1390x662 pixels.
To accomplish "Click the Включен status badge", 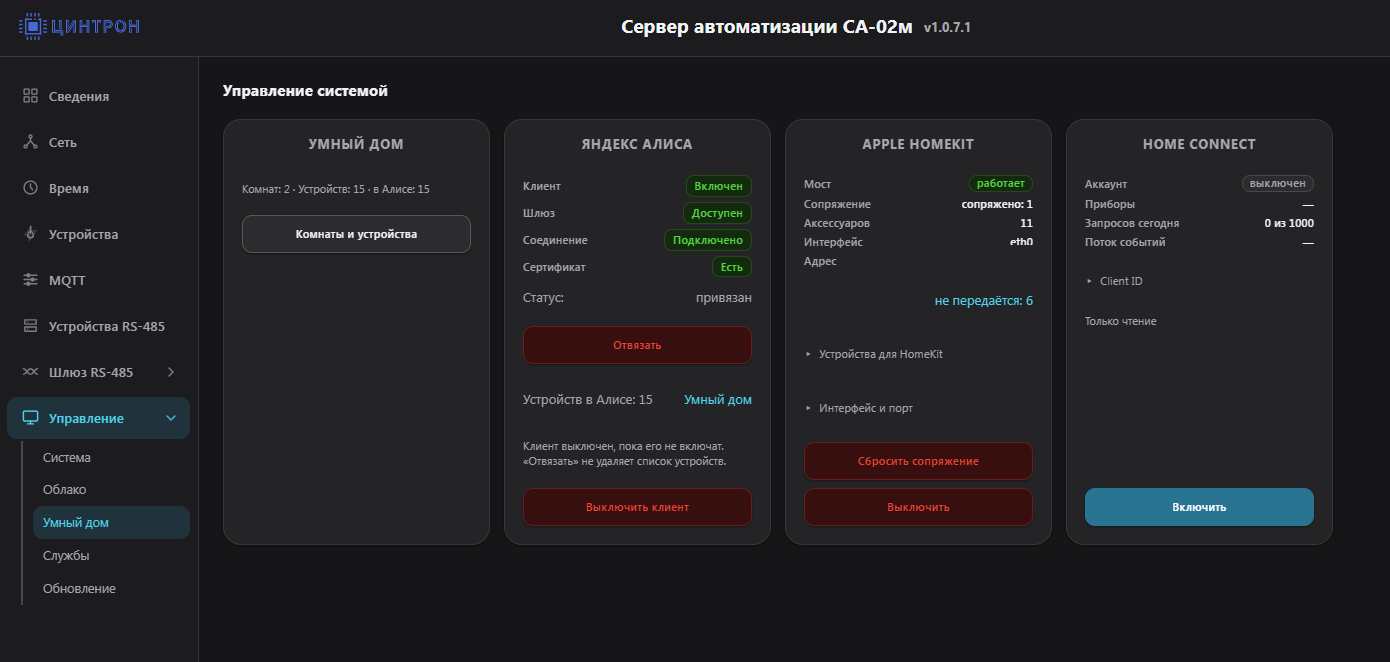I will tap(719, 186).
